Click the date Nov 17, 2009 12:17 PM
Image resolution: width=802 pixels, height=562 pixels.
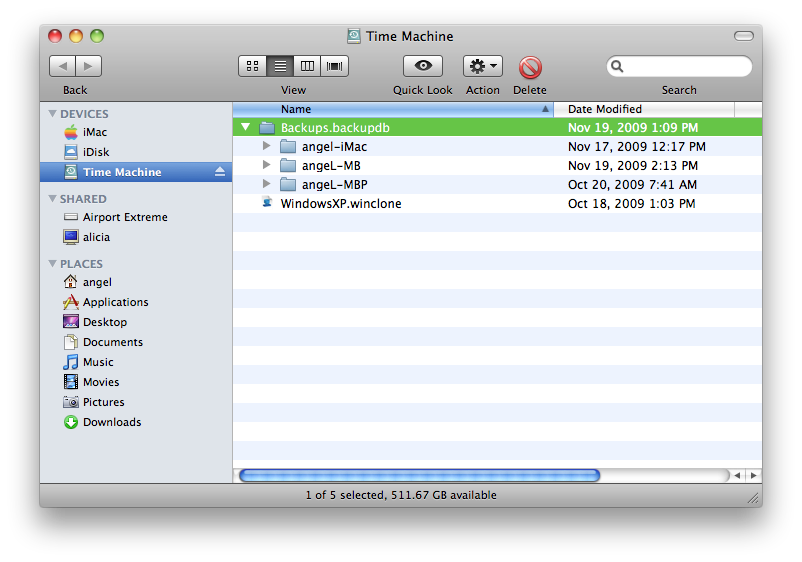point(637,147)
